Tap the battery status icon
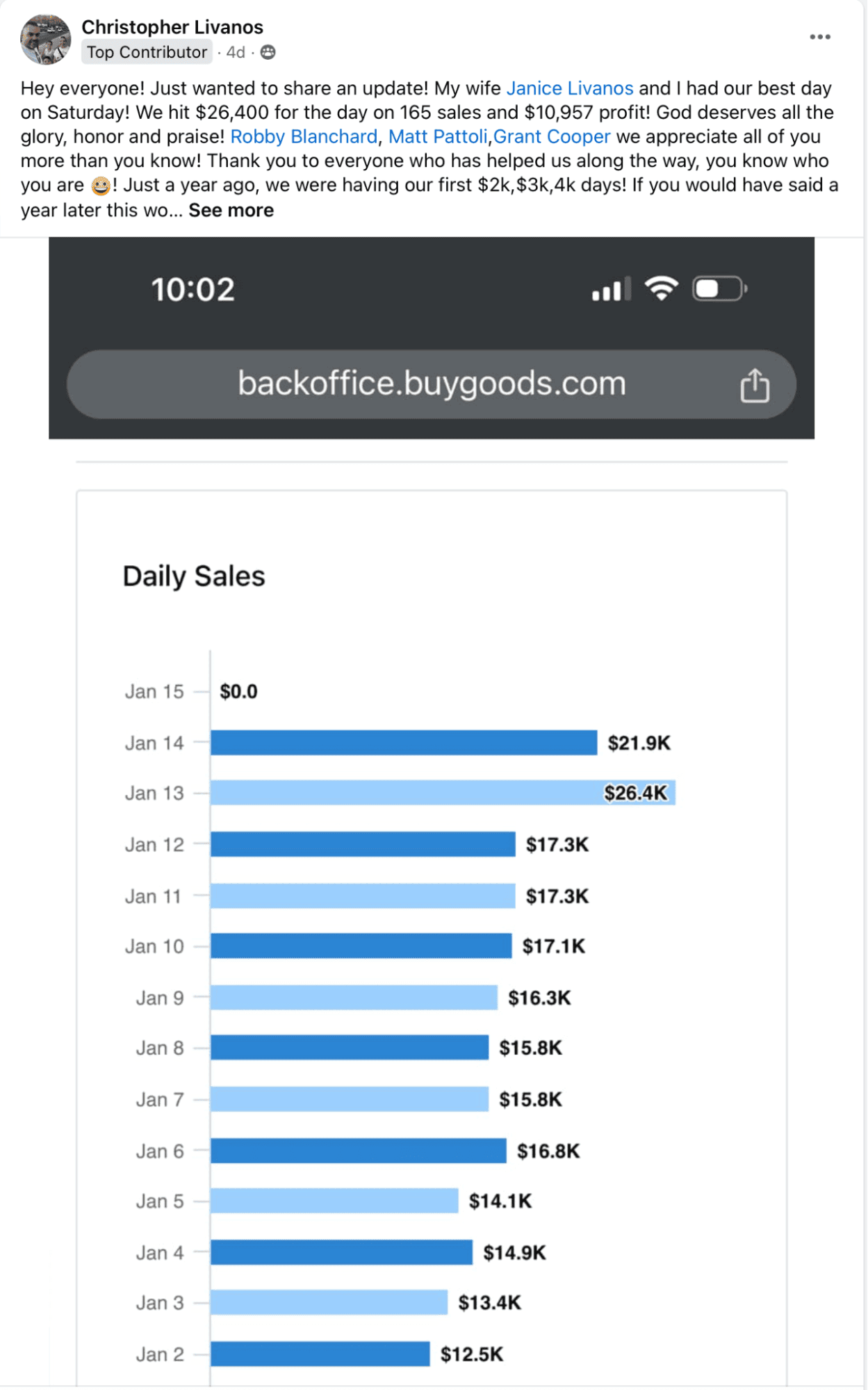 (719, 289)
